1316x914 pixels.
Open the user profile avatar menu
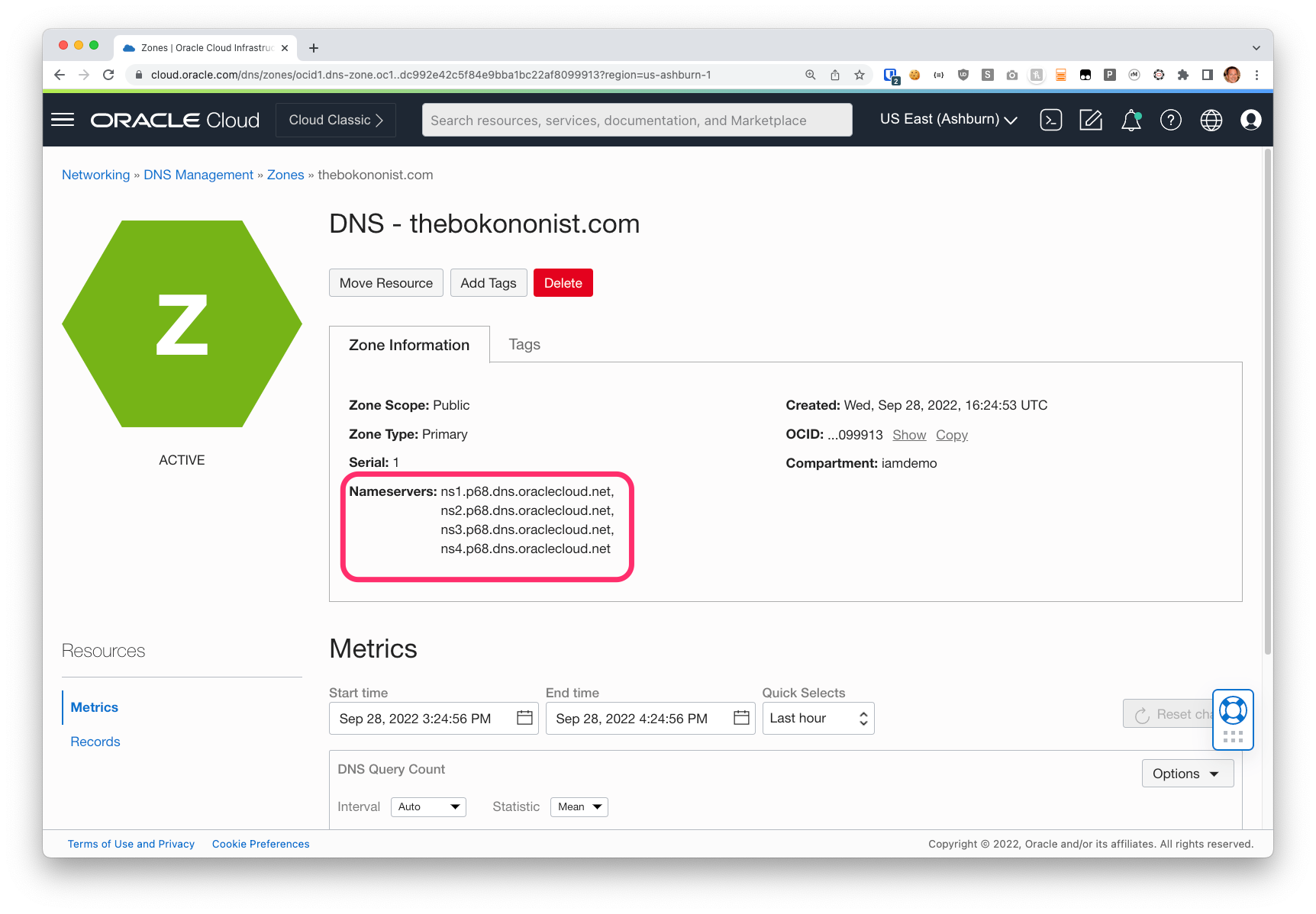coord(1250,120)
